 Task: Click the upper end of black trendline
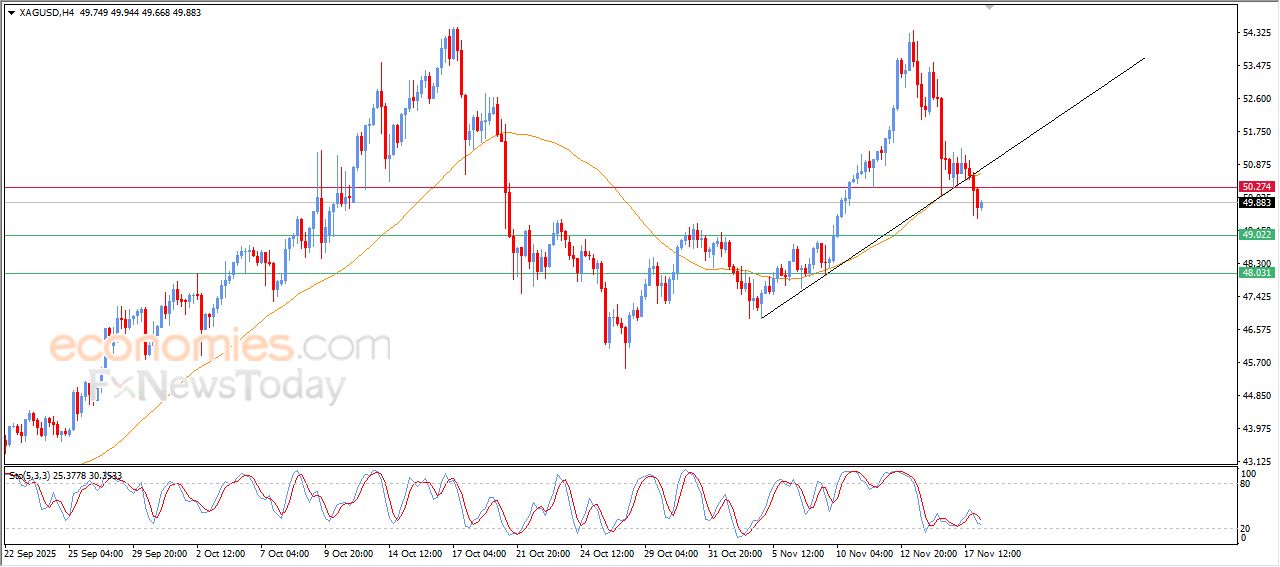click(x=1143, y=59)
